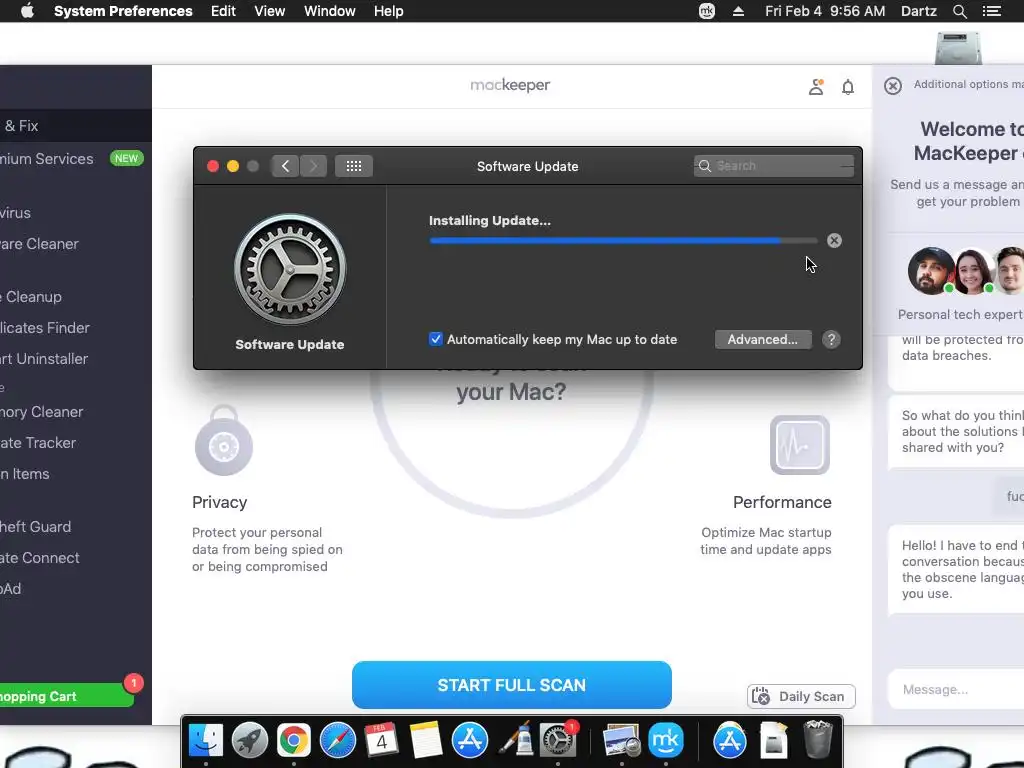Screen dimensions: 1024x768
Task: Open the Shopping Cart button
Action: click(65, 696)
